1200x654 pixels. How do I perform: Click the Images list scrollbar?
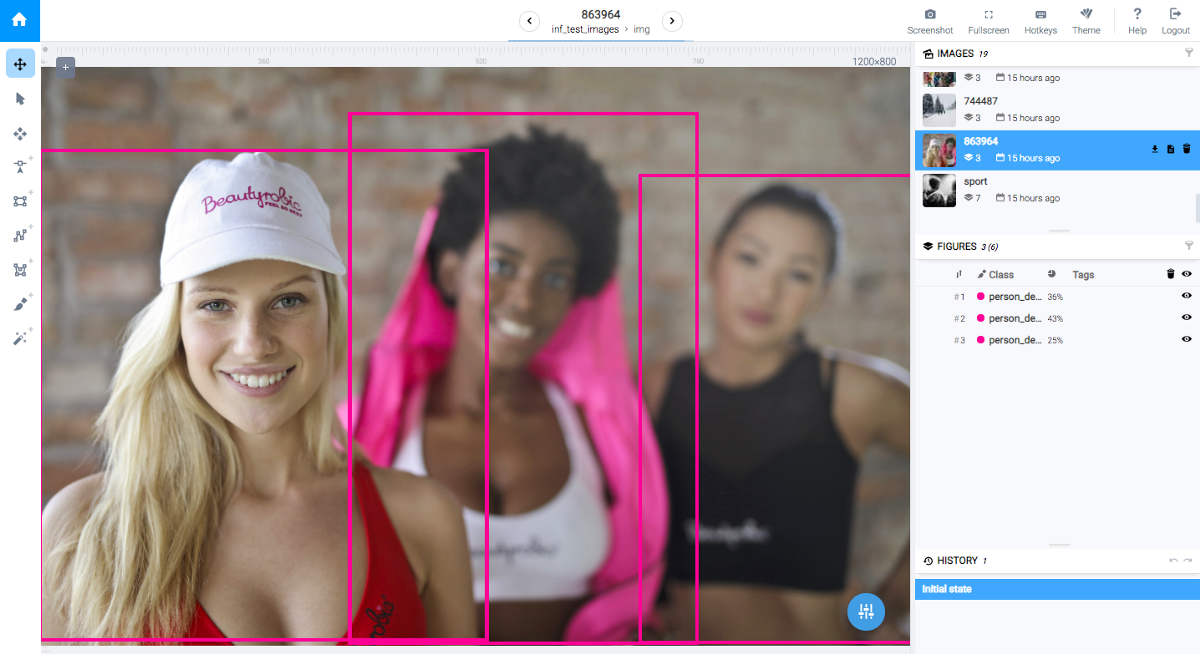pos(1197,208)
